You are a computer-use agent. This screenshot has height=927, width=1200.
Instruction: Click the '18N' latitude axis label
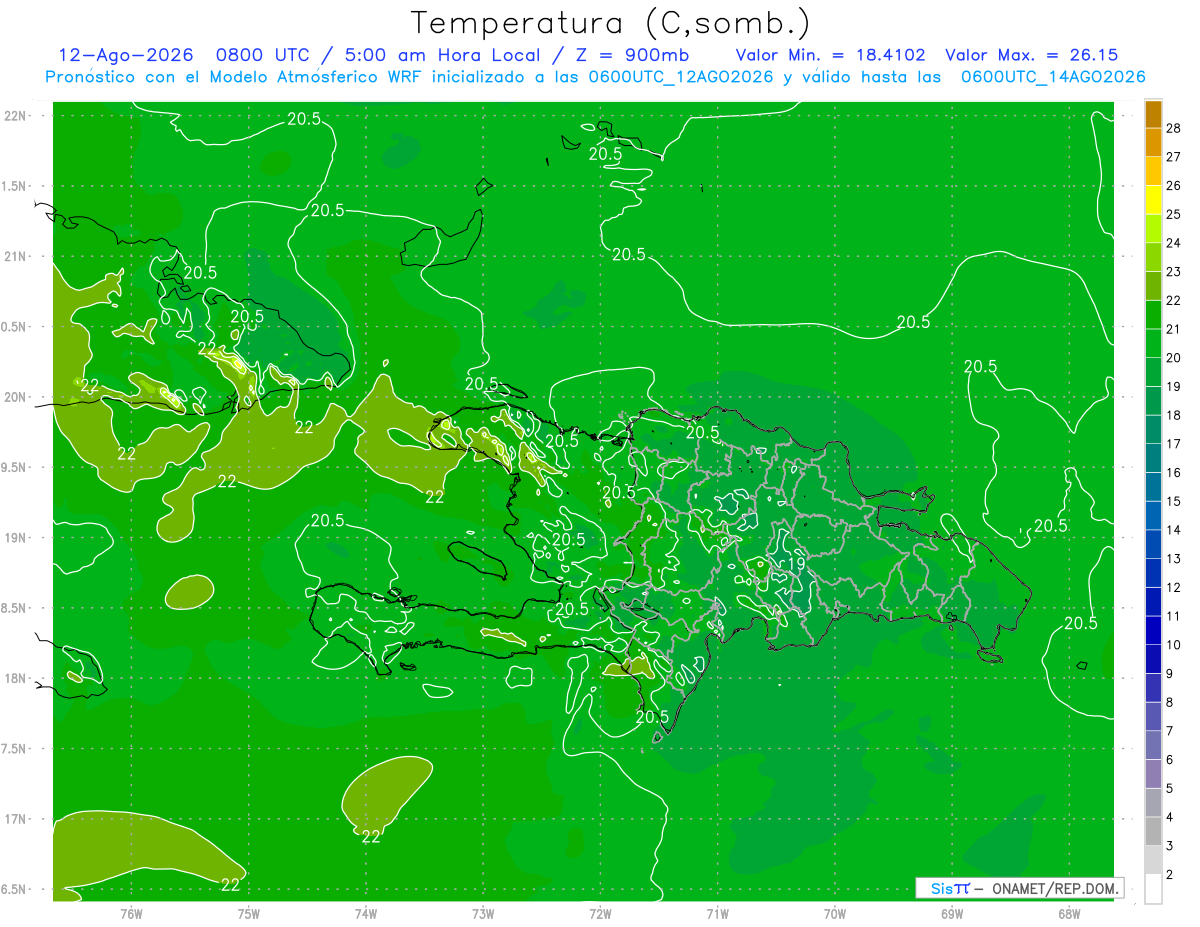point(15,678)
